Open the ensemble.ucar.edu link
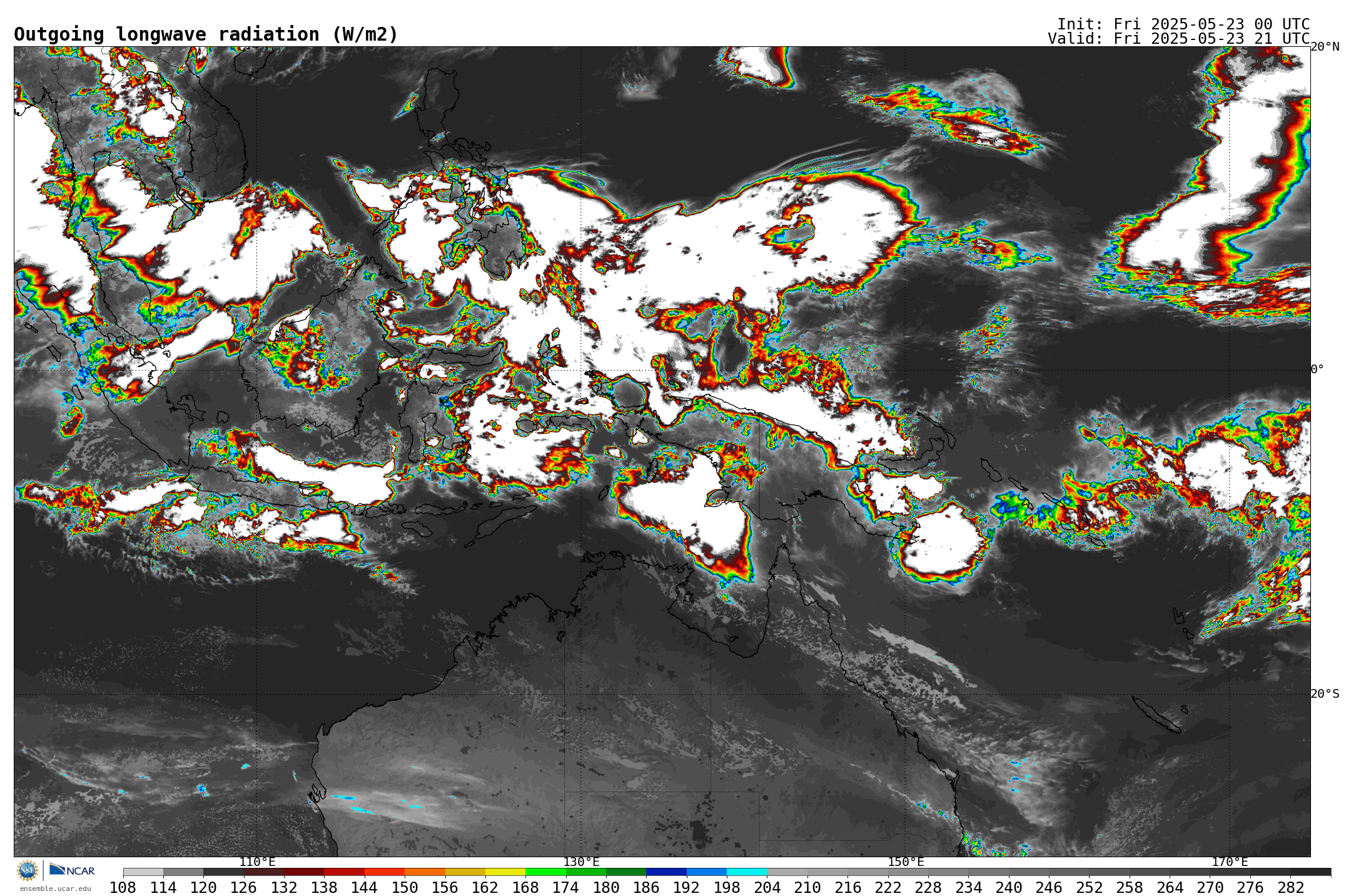 click(55, 888)
